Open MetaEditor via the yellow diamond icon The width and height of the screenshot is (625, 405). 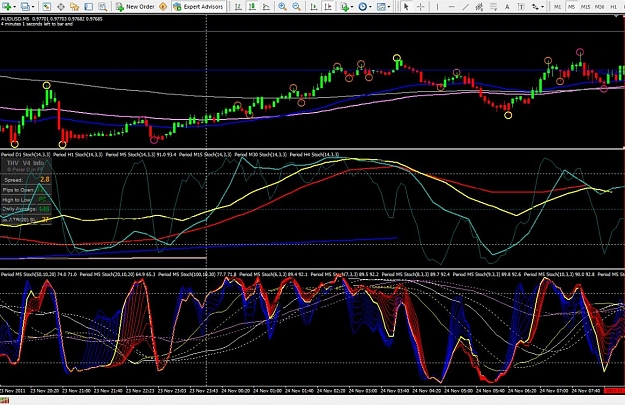point(163,6)
